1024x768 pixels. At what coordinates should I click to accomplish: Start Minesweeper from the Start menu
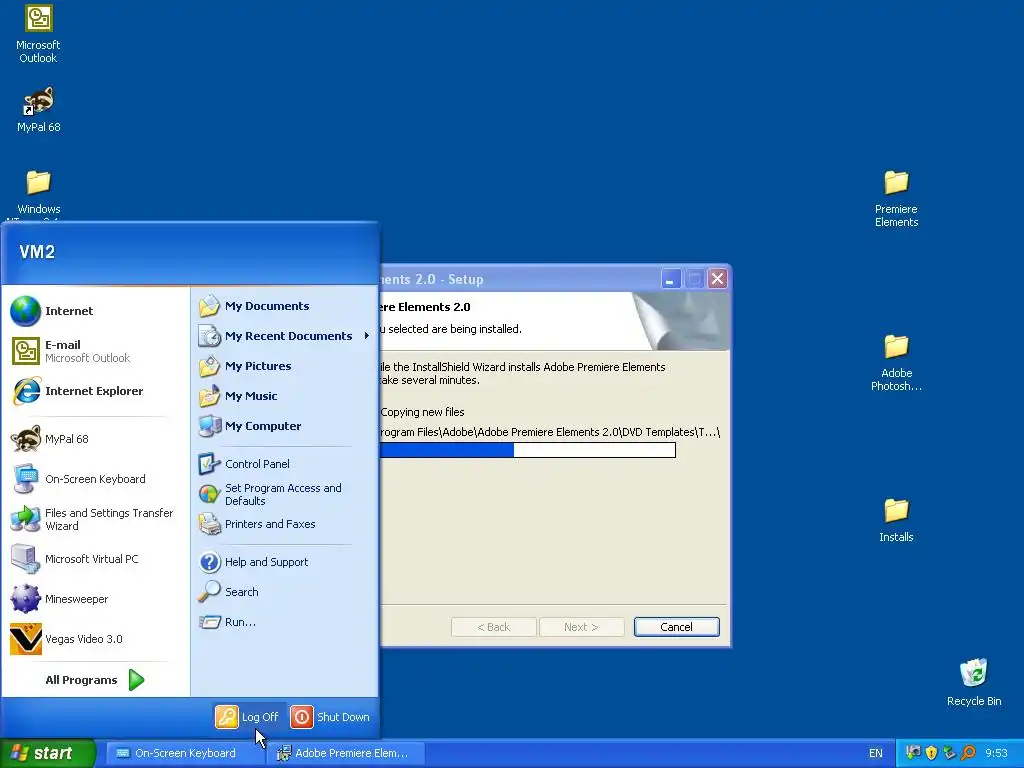coord(95,599)
